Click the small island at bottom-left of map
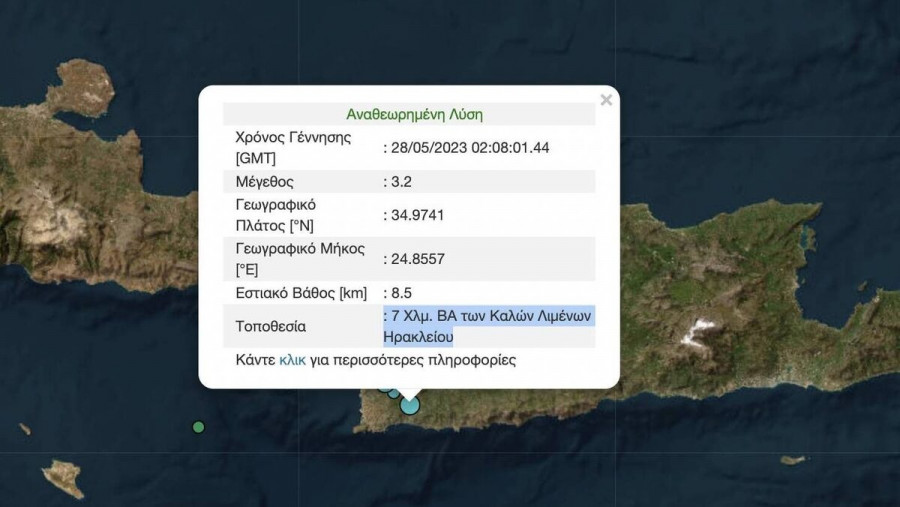Image resolution: width=900 pixels, height=507 pixels. pyautogui.click(x=63, y=477)
